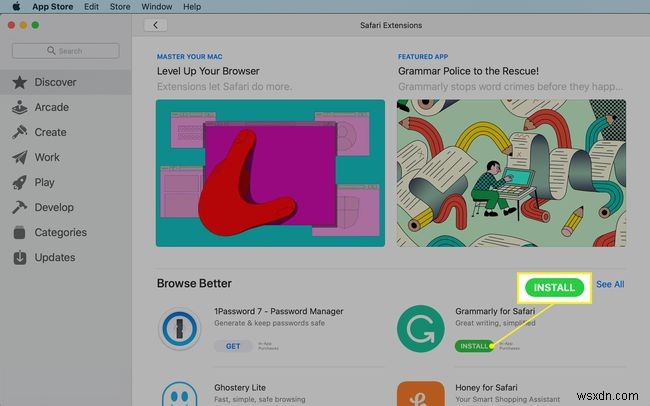This screenshot has height=406, width=650.
Task: Open the Apple menu
Action: (x=16, y=6)
